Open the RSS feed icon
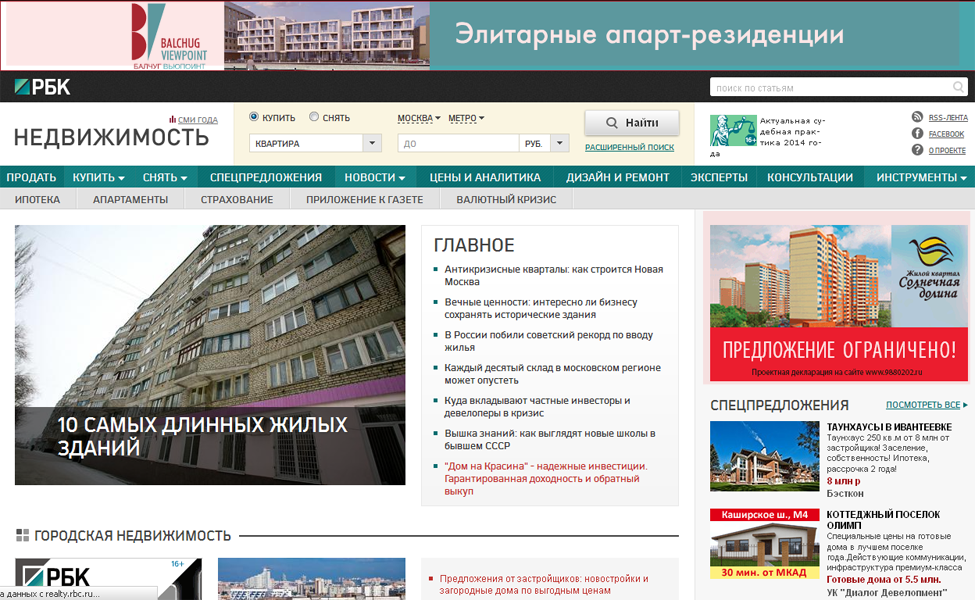975x600 pixels. (917, 117)
